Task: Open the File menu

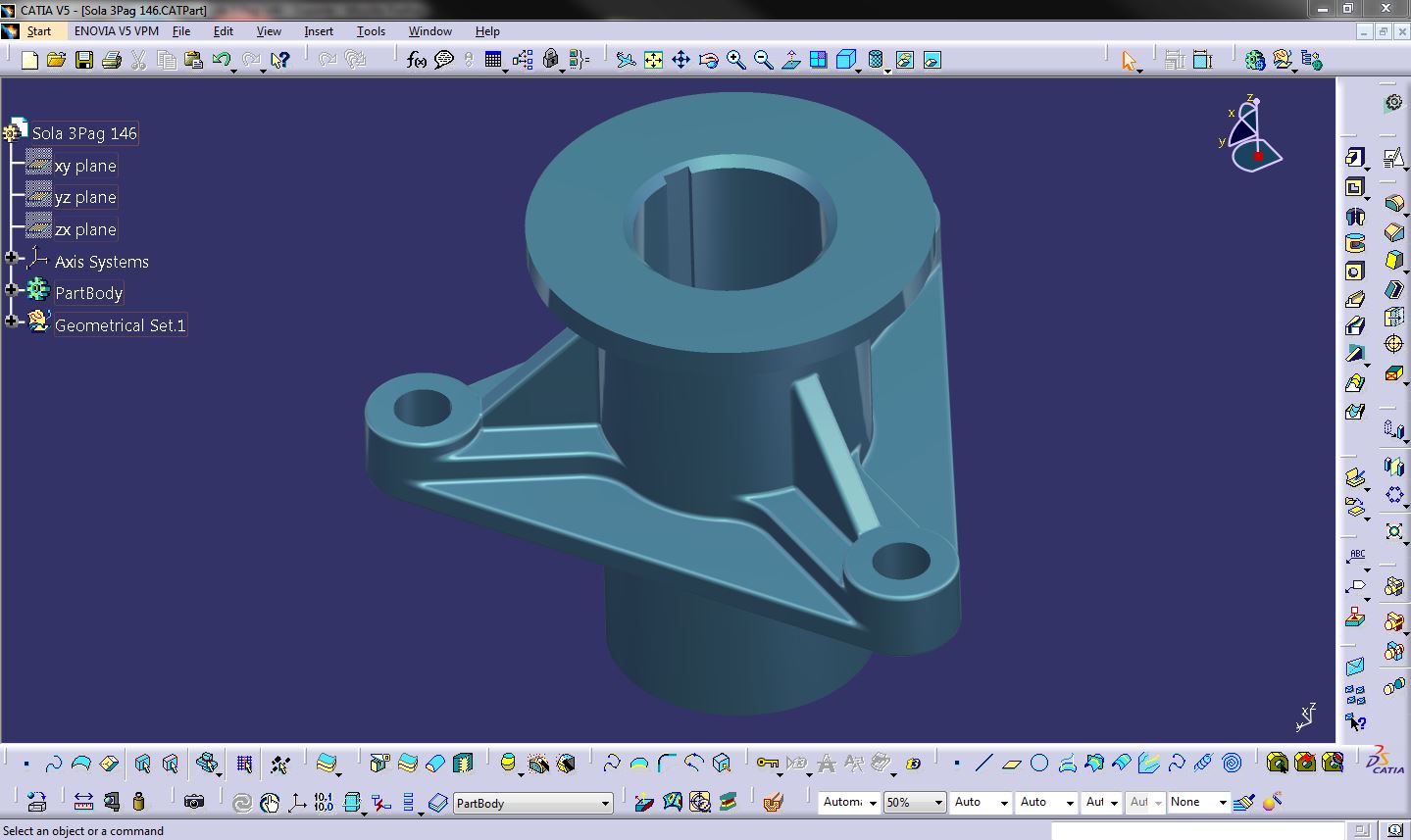Action: click(181, 31)
